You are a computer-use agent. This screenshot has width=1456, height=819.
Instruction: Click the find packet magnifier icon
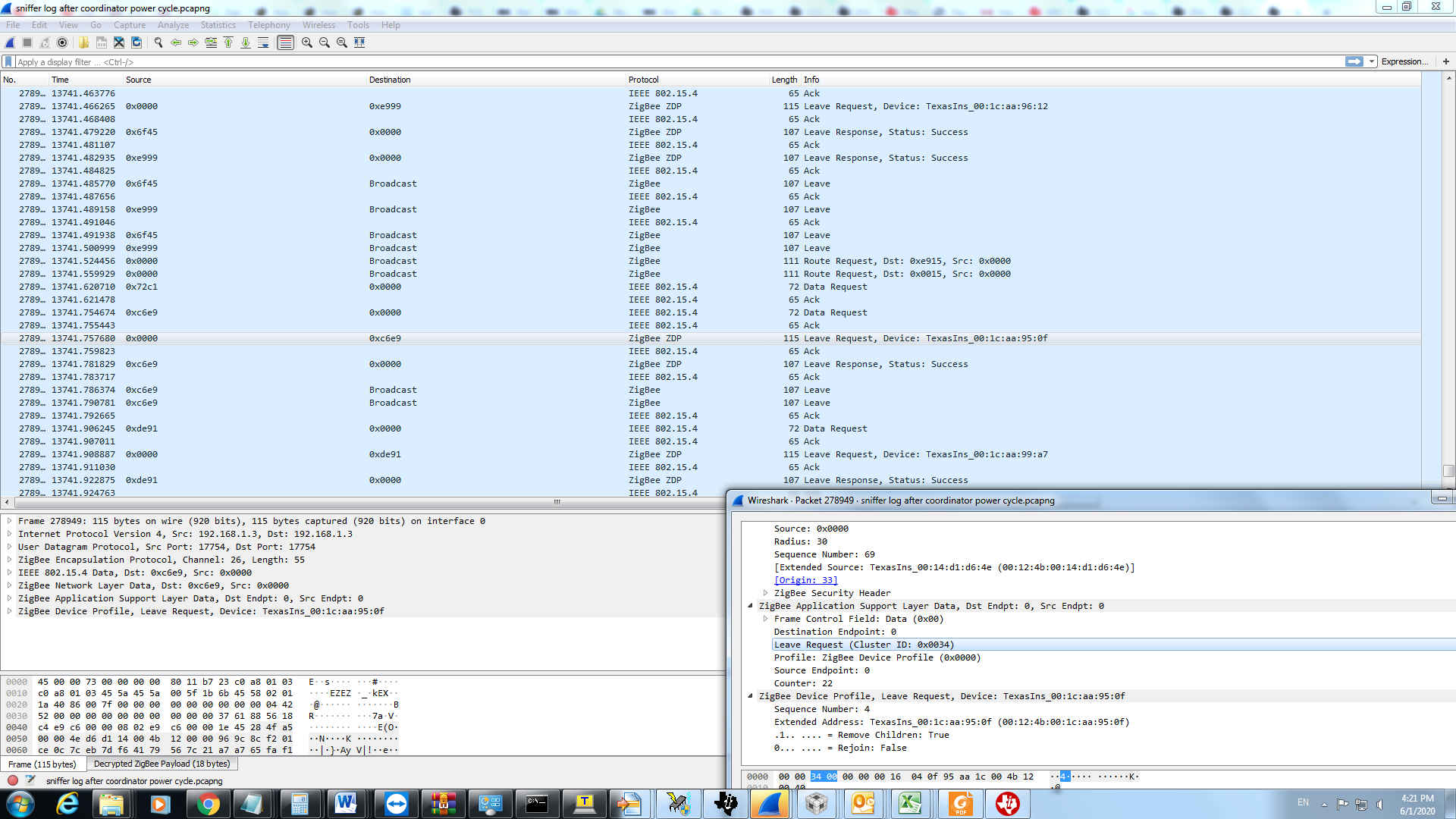158,42
